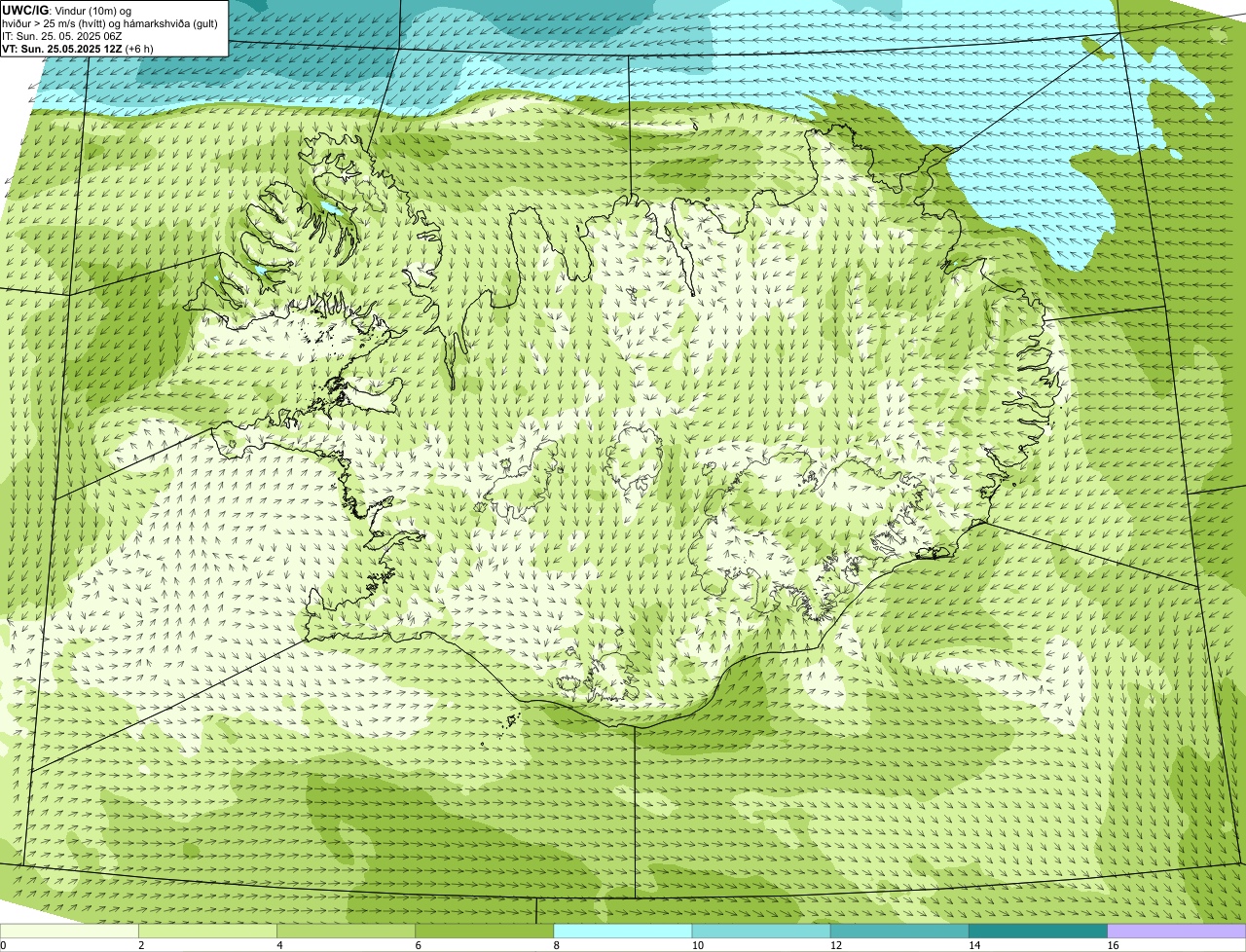Click legend scale label 2

pos(142,945)
